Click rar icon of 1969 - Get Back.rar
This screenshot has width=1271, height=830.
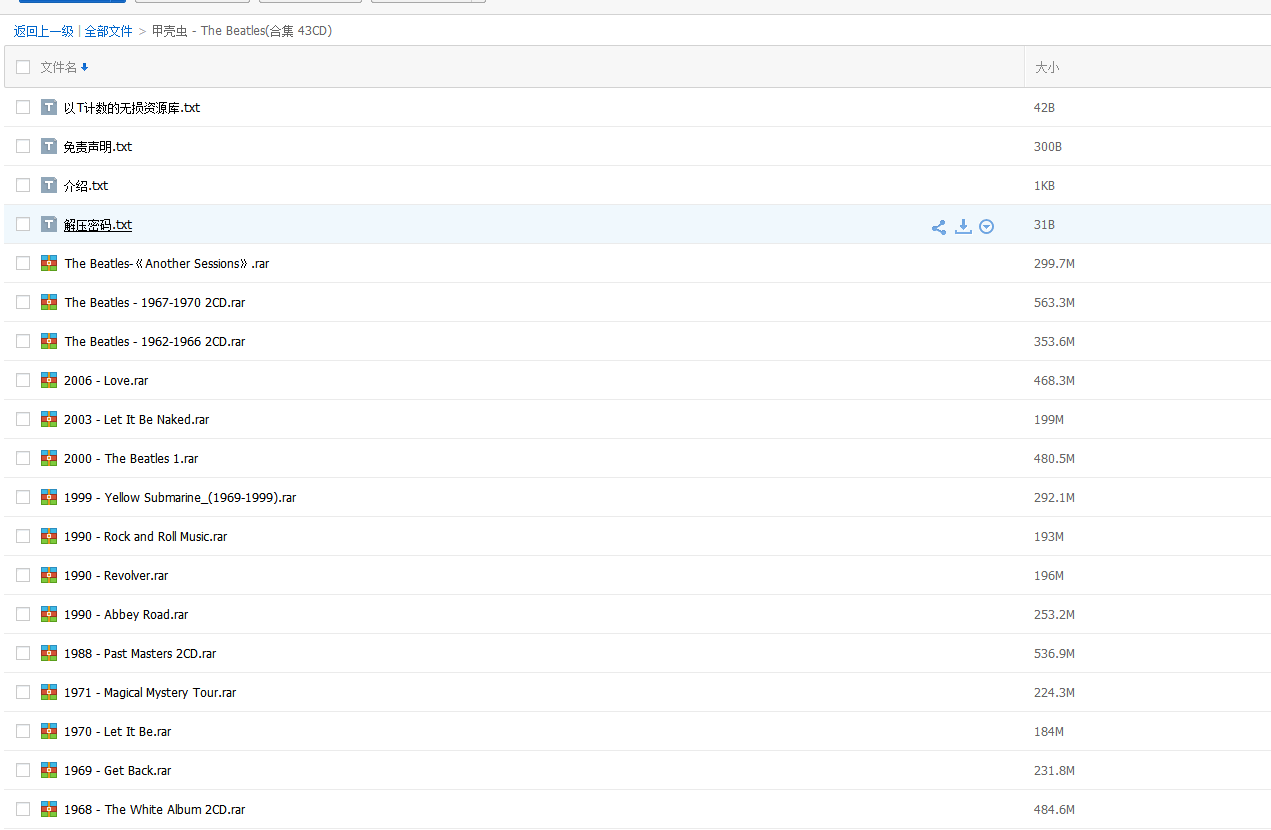[49, 770]
